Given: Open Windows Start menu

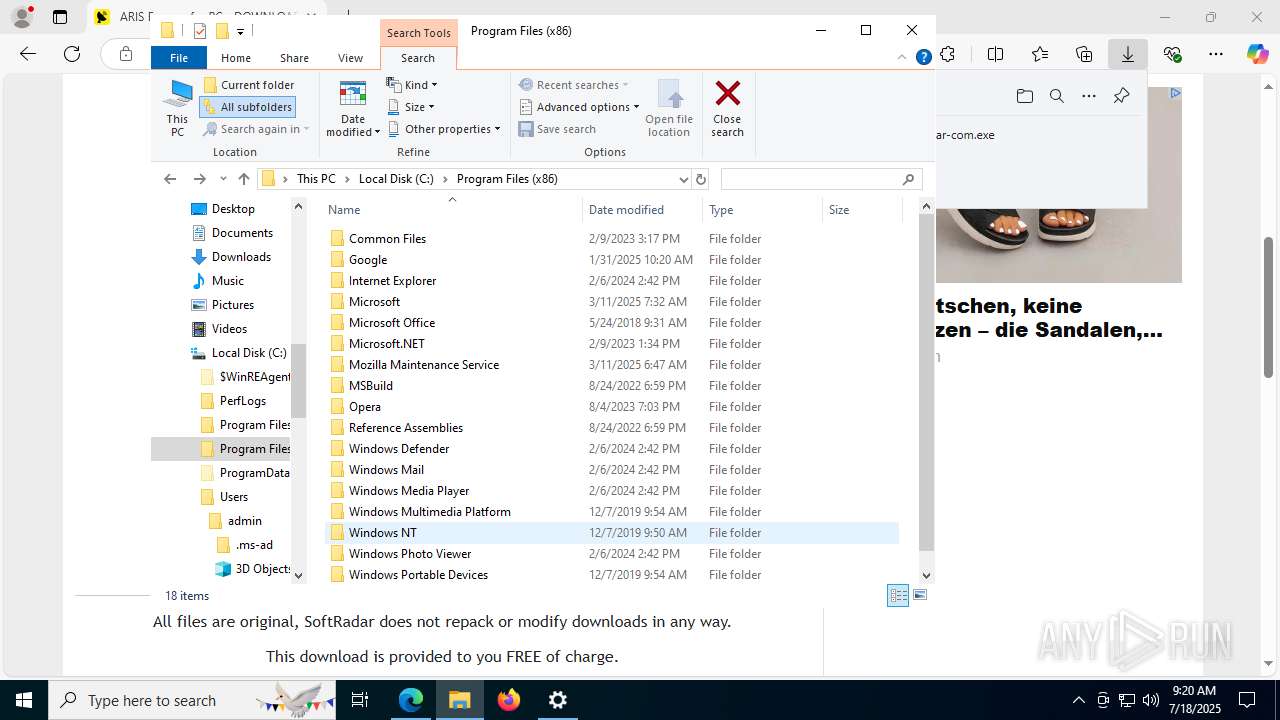Looking at the screenshot, I should point(24,700).
